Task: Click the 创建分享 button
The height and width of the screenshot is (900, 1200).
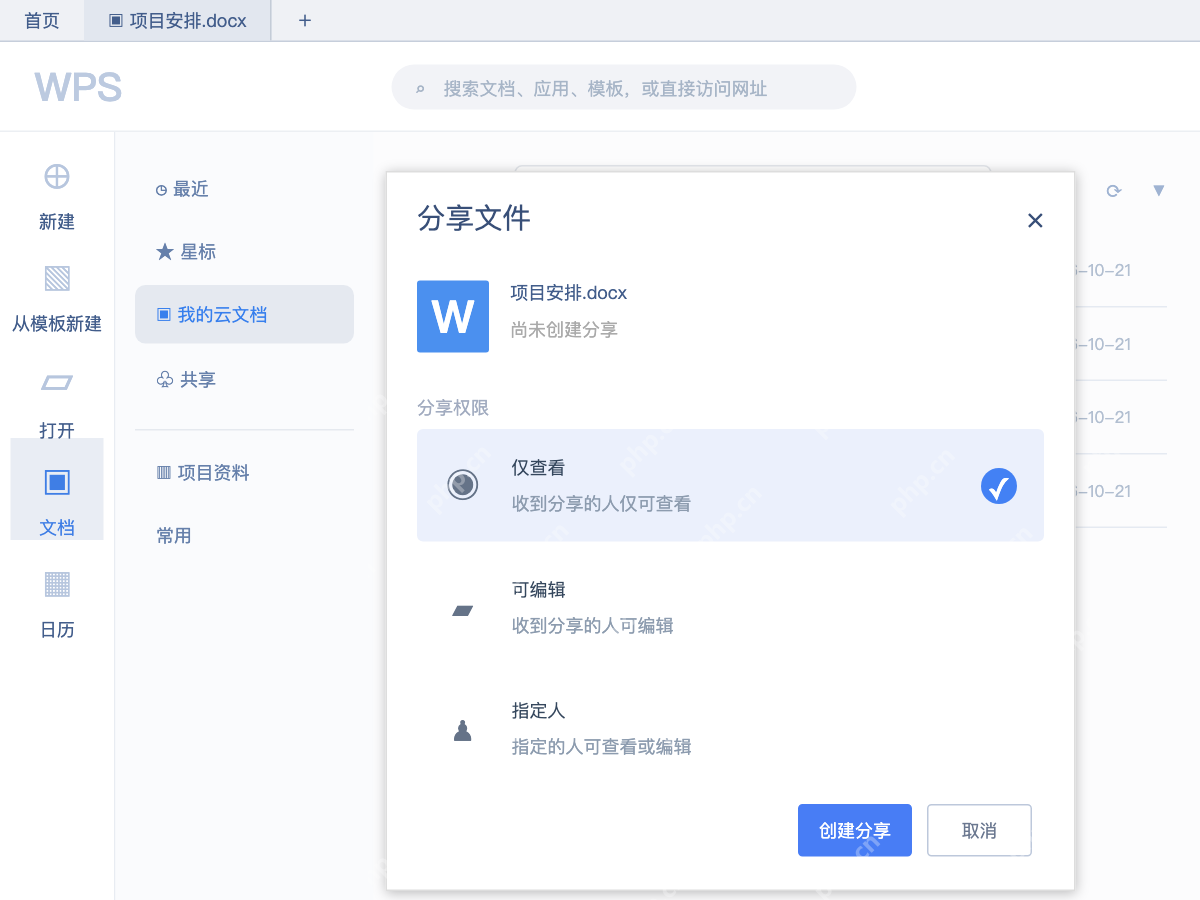Action: (855, 830)
